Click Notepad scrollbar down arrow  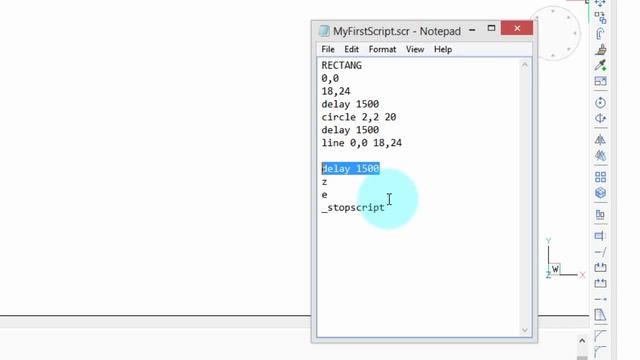524,330
